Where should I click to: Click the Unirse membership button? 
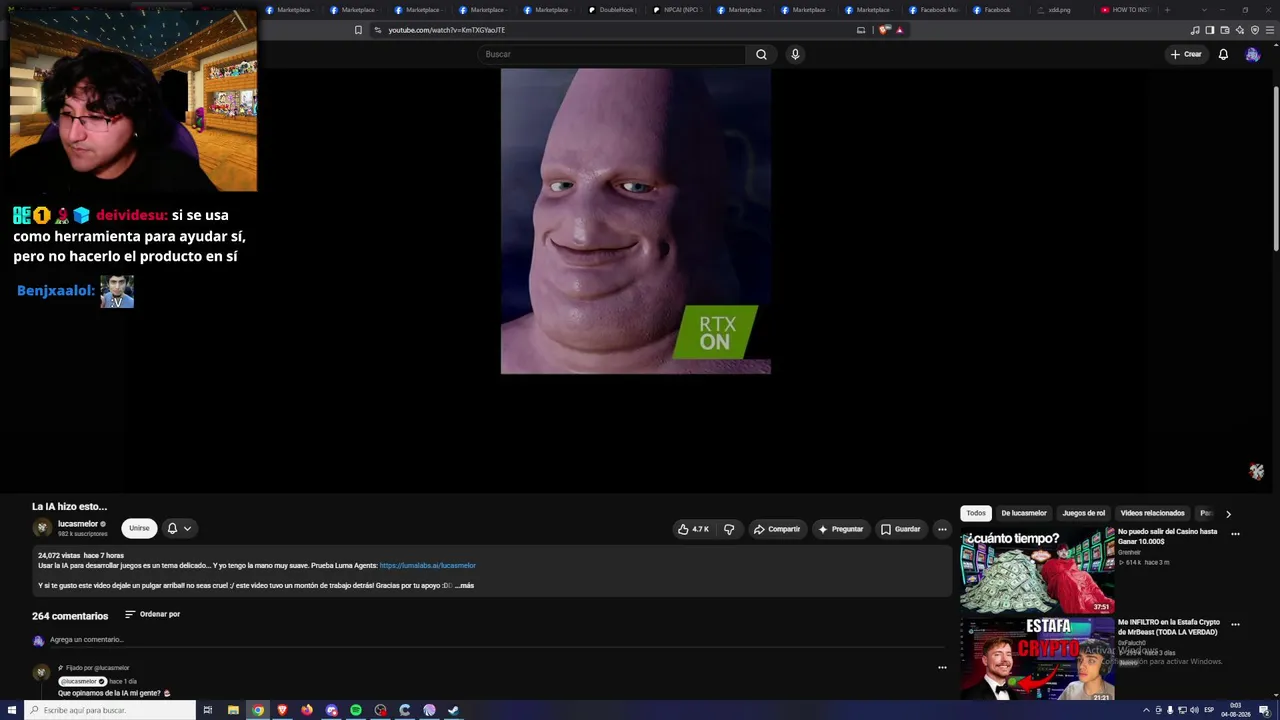click(x=139, y=528)
